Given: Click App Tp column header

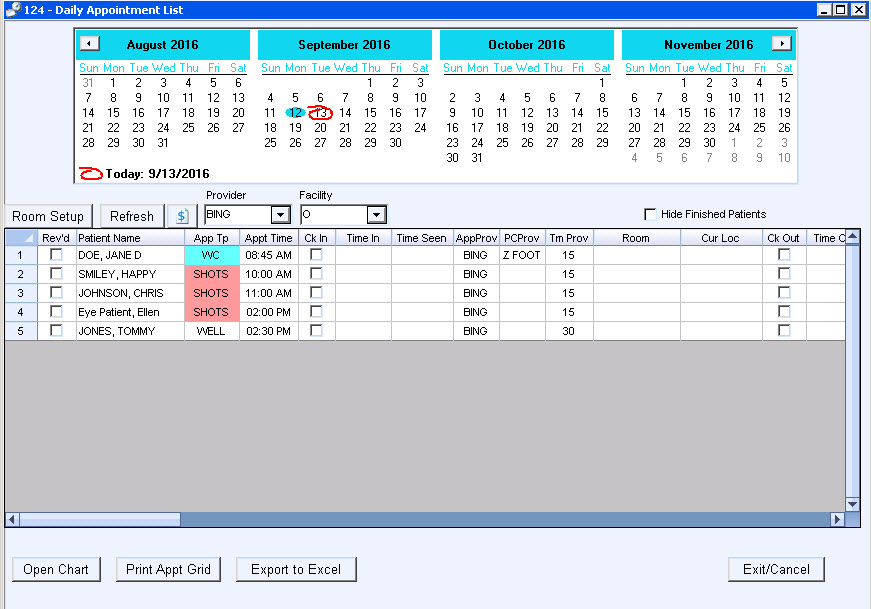Looking at the screenshot, I should [212, 238].
